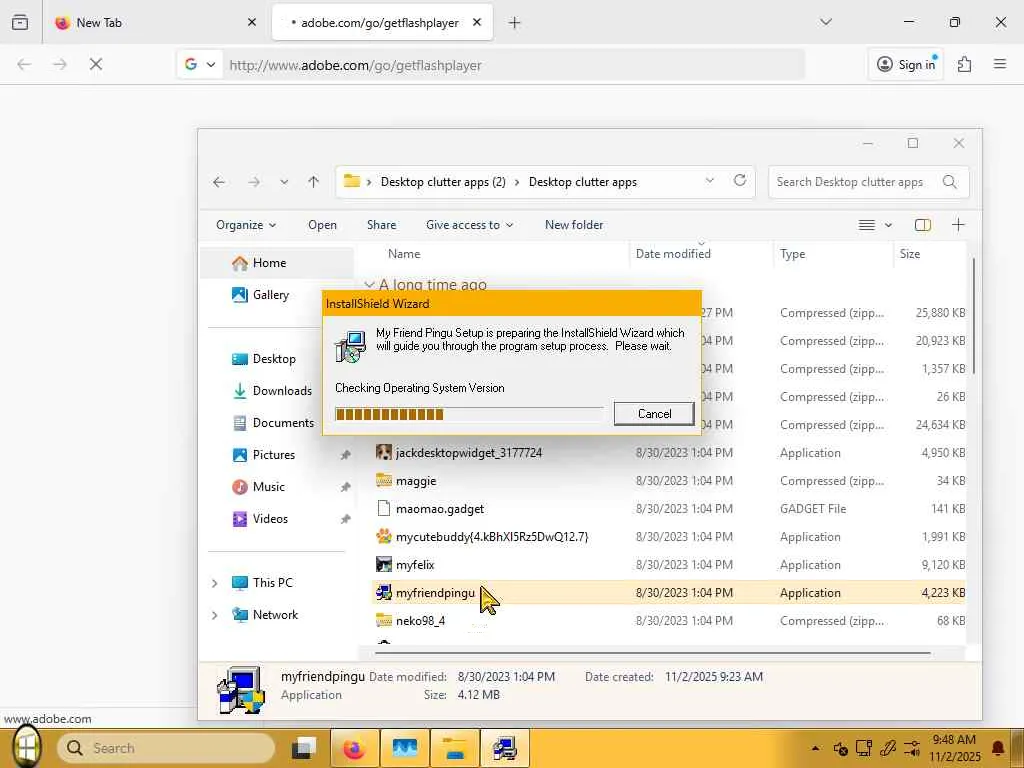Image resolution: width=1024 pixels, height=768 pixels.
Task: Stop loading the page
Action: pyautogui.click(x=96, y=64)
